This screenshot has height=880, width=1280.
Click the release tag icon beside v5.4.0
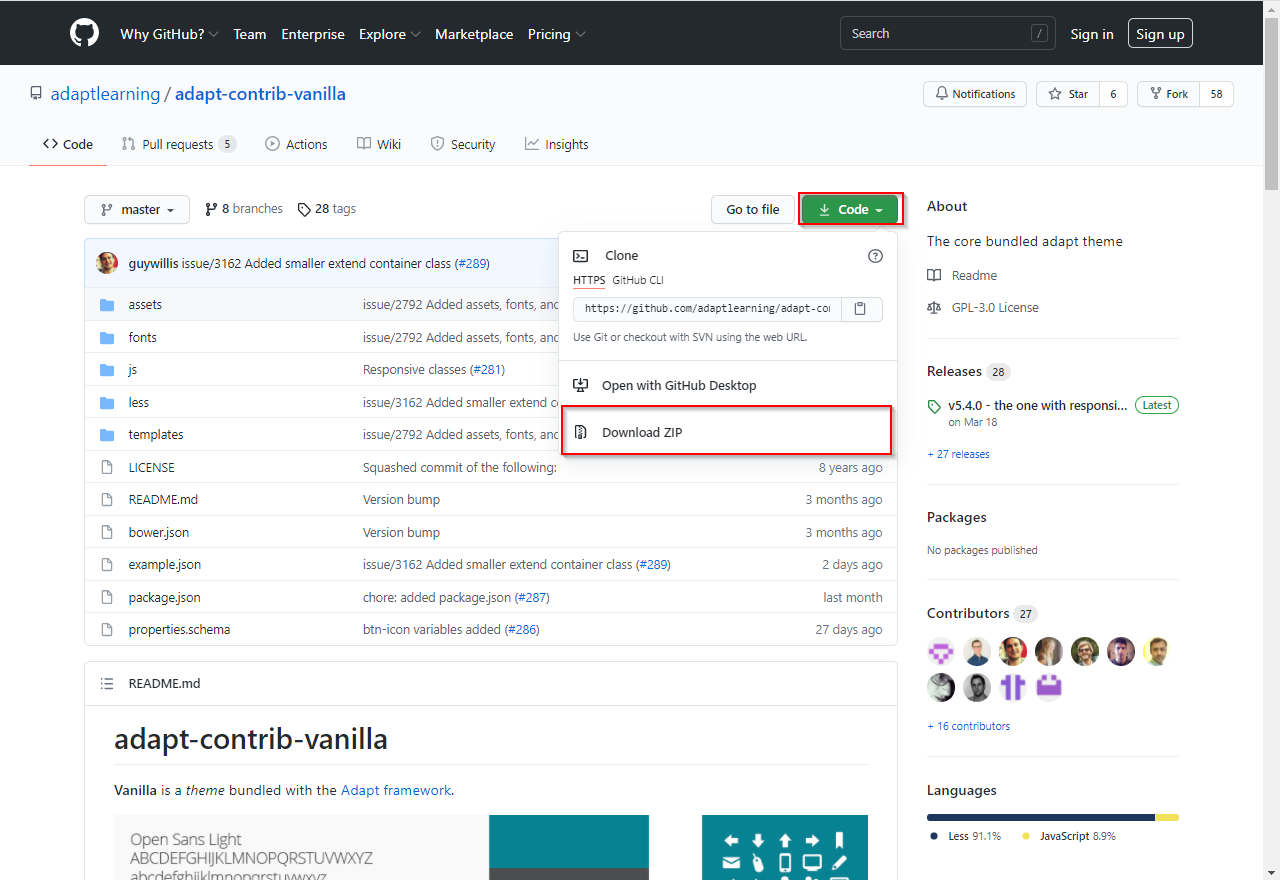934,407
